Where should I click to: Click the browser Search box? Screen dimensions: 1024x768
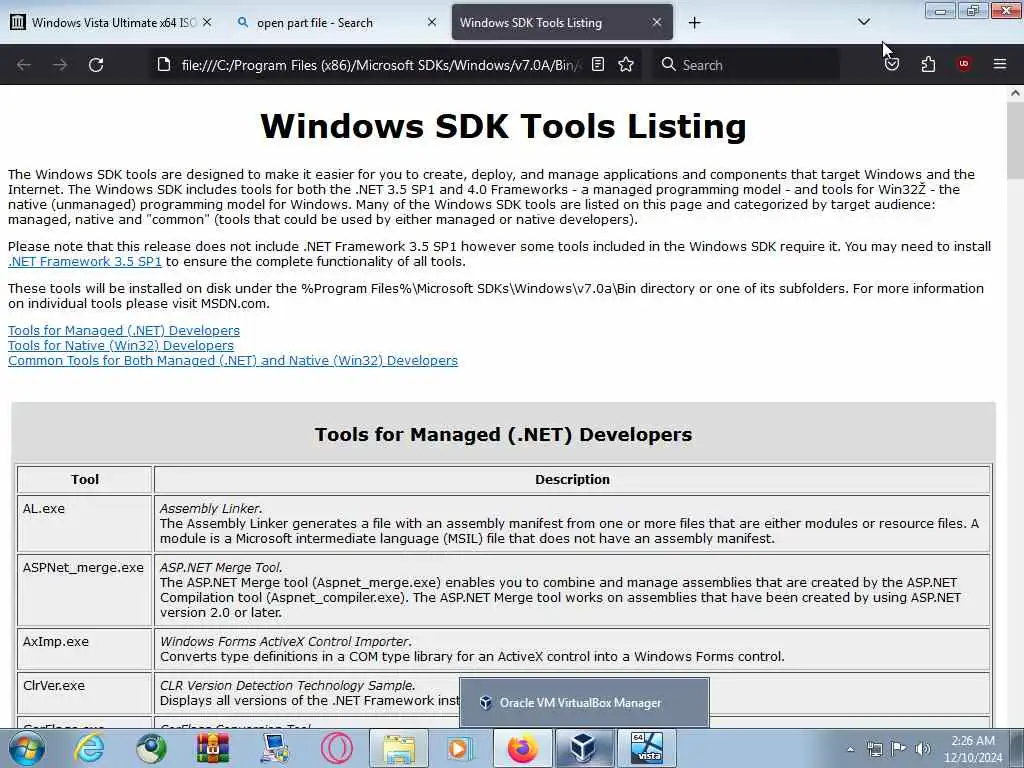[x=746, y=65]
